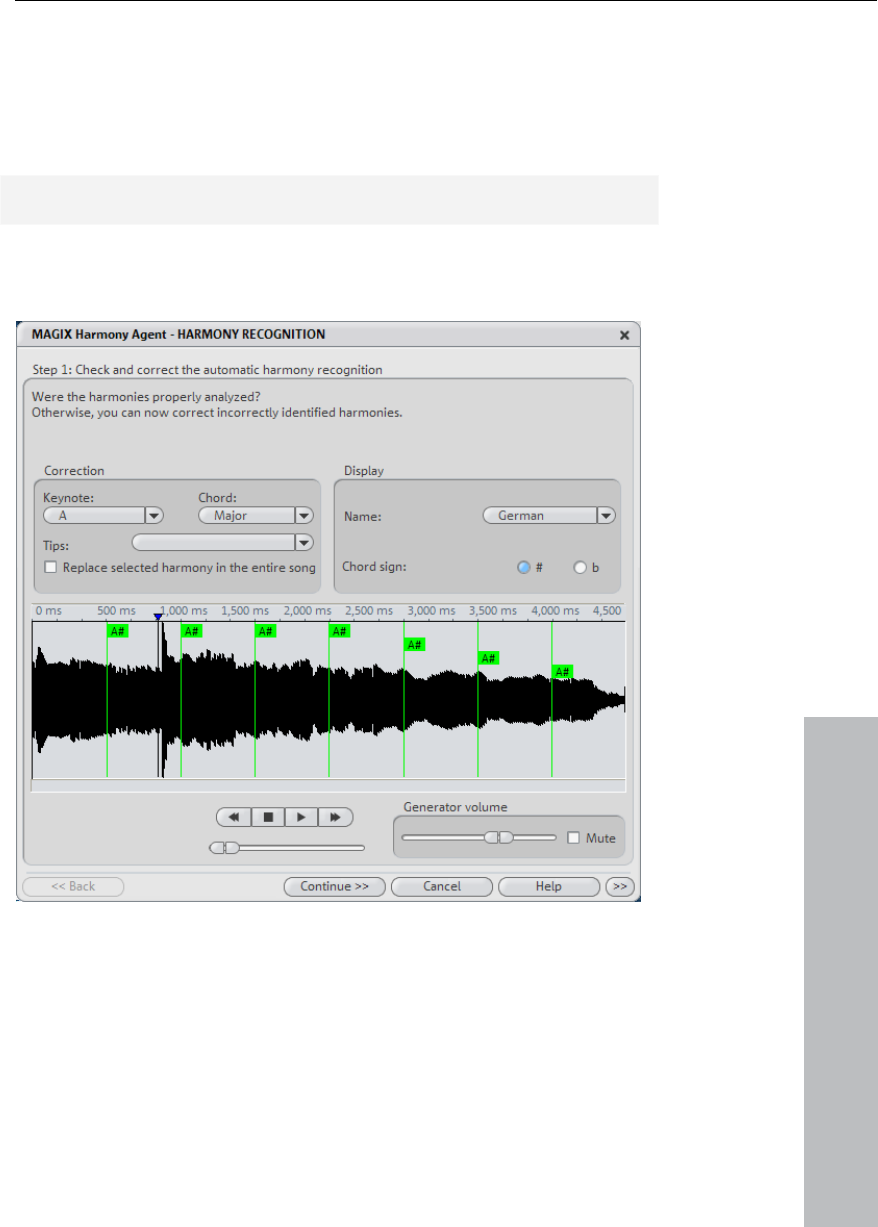Viewport: 878px width, 1227px height.
Task: Toggle the Mute checkbox
Action: click(573, 838)
